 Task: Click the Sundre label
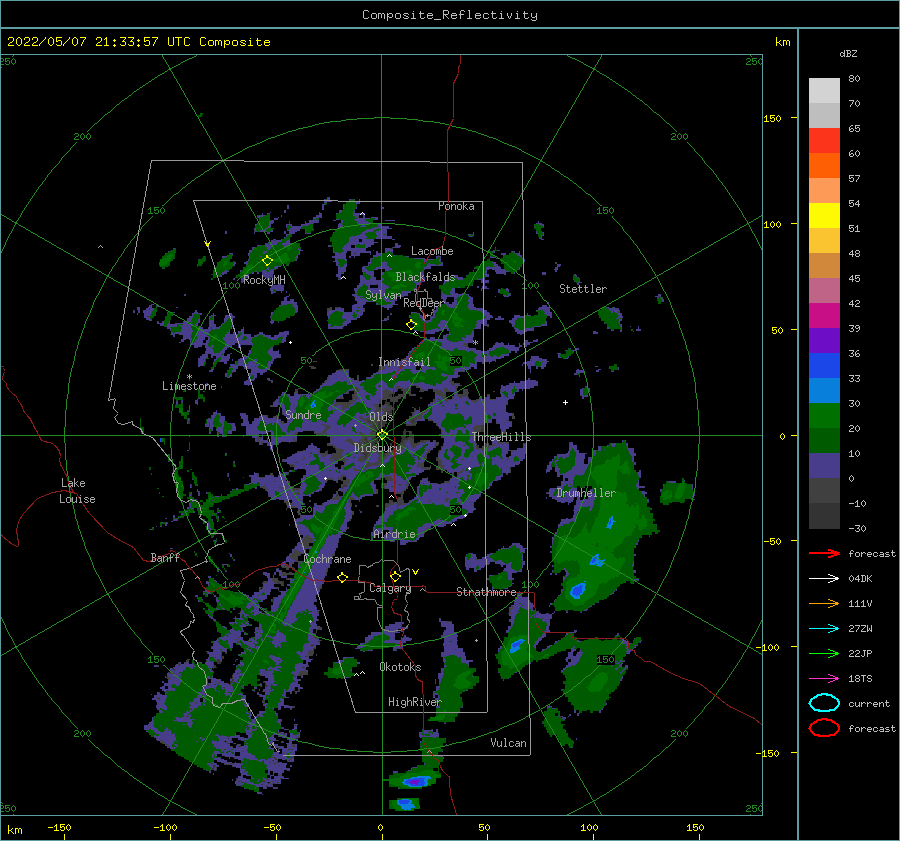pyautogui.click(x=303, y=414)
